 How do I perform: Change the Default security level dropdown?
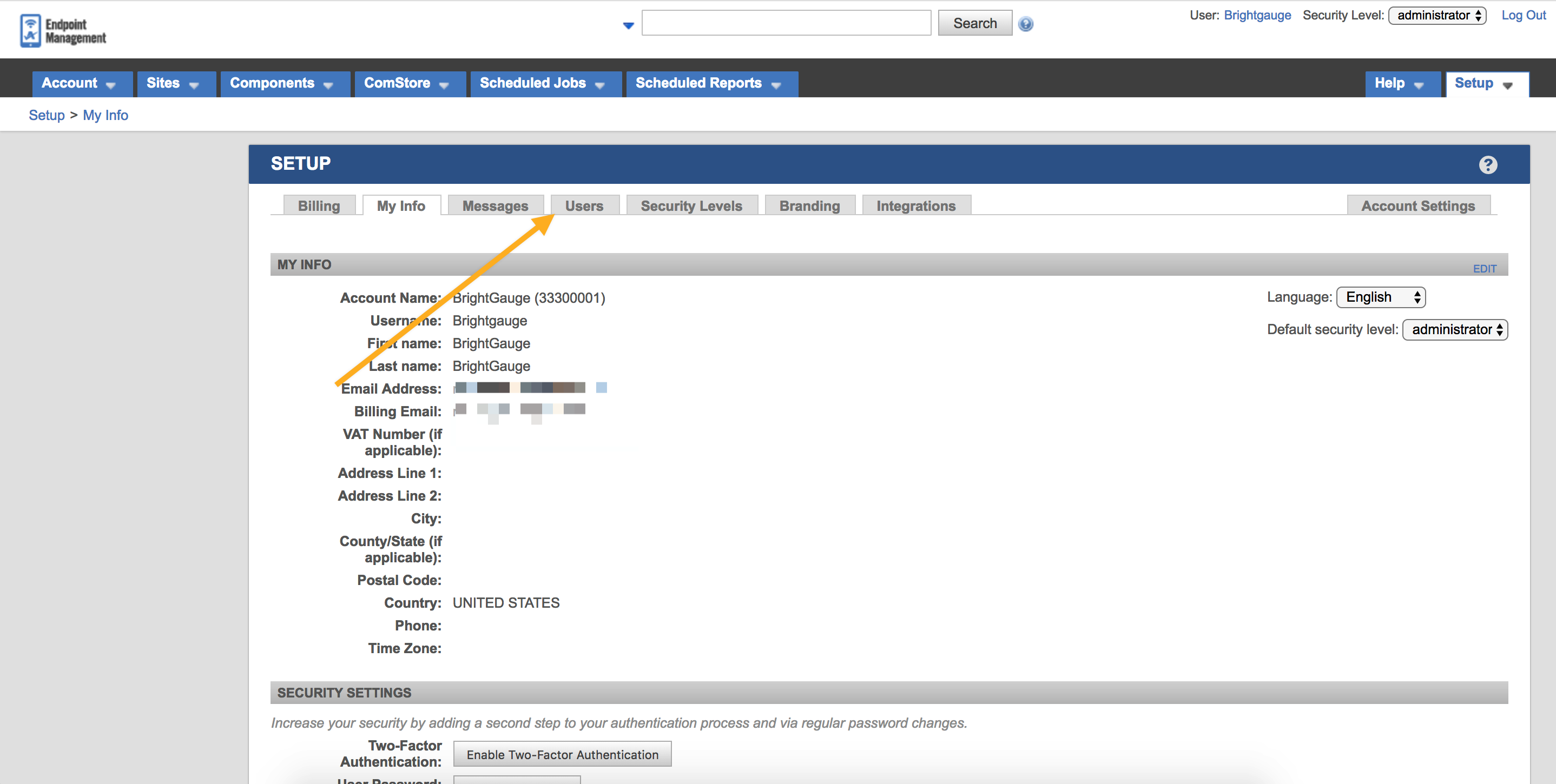point(1454,329)
